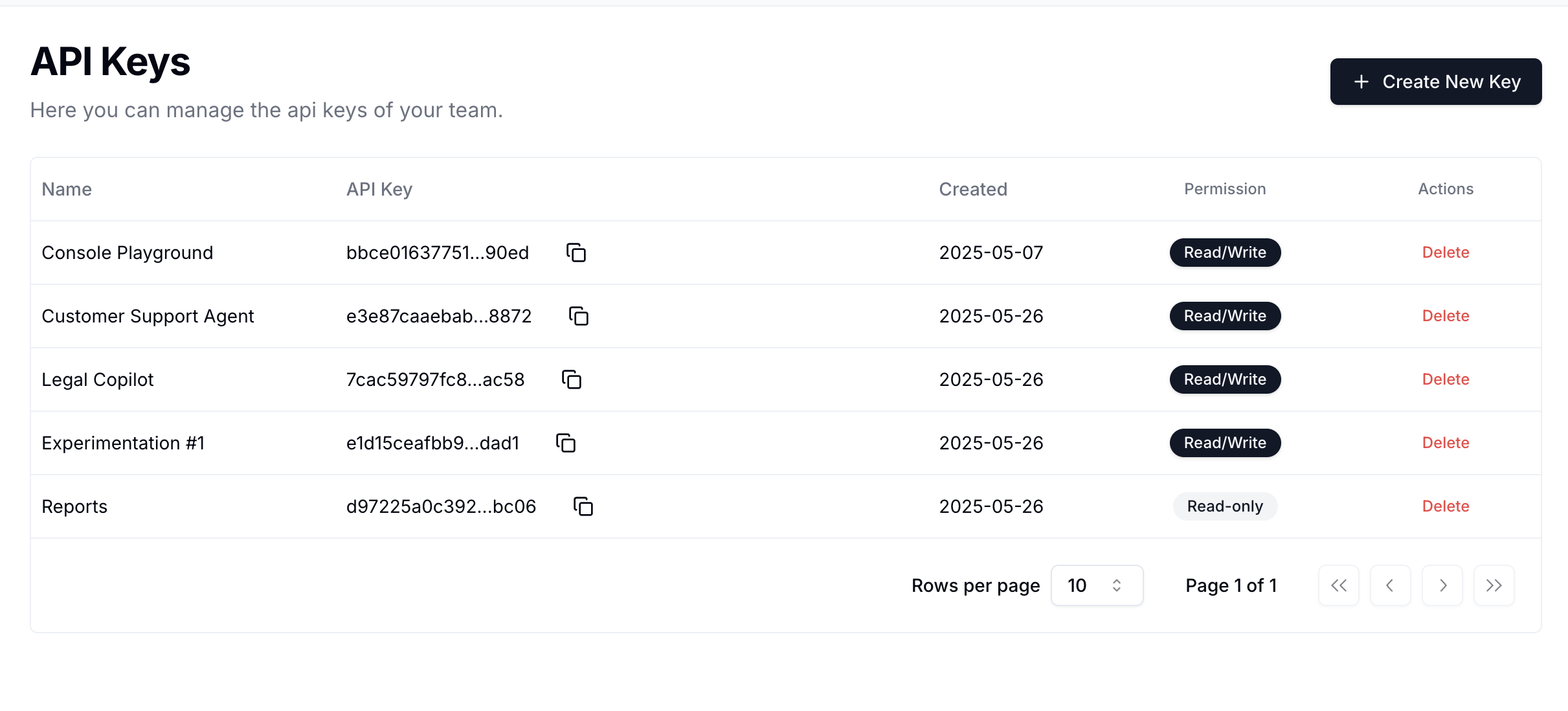Go to the previous page
This screenshot has height=711, width=1568.
coord(1390,585)
